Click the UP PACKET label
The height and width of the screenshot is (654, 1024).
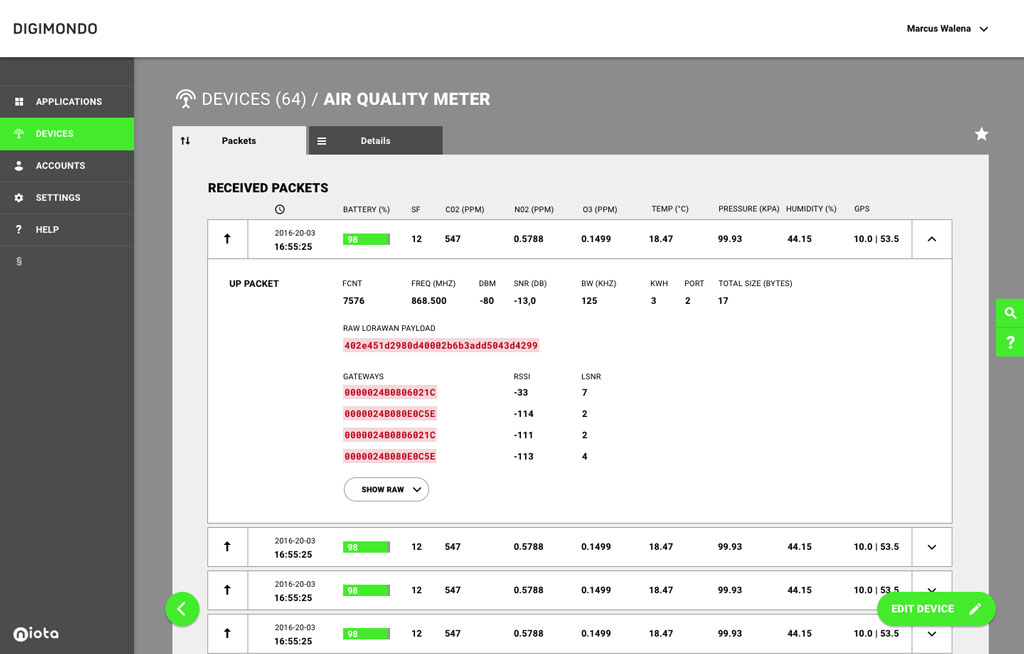[254, 284]
